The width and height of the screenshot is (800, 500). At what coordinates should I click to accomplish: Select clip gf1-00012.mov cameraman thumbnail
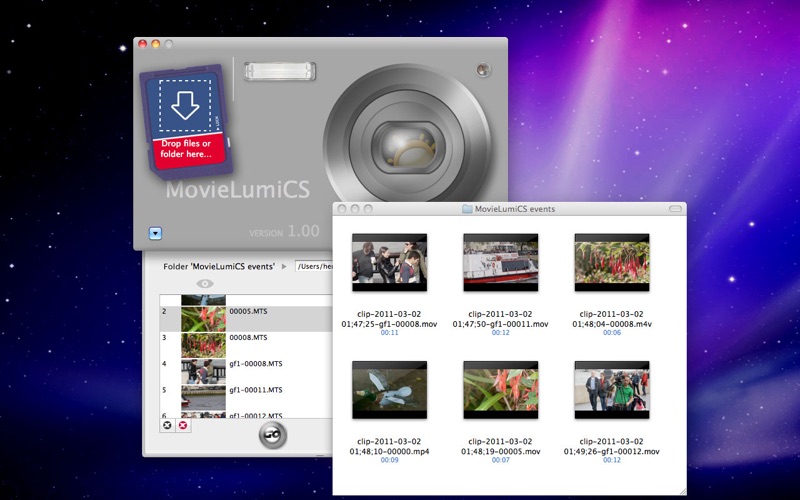tap(612, 390)
